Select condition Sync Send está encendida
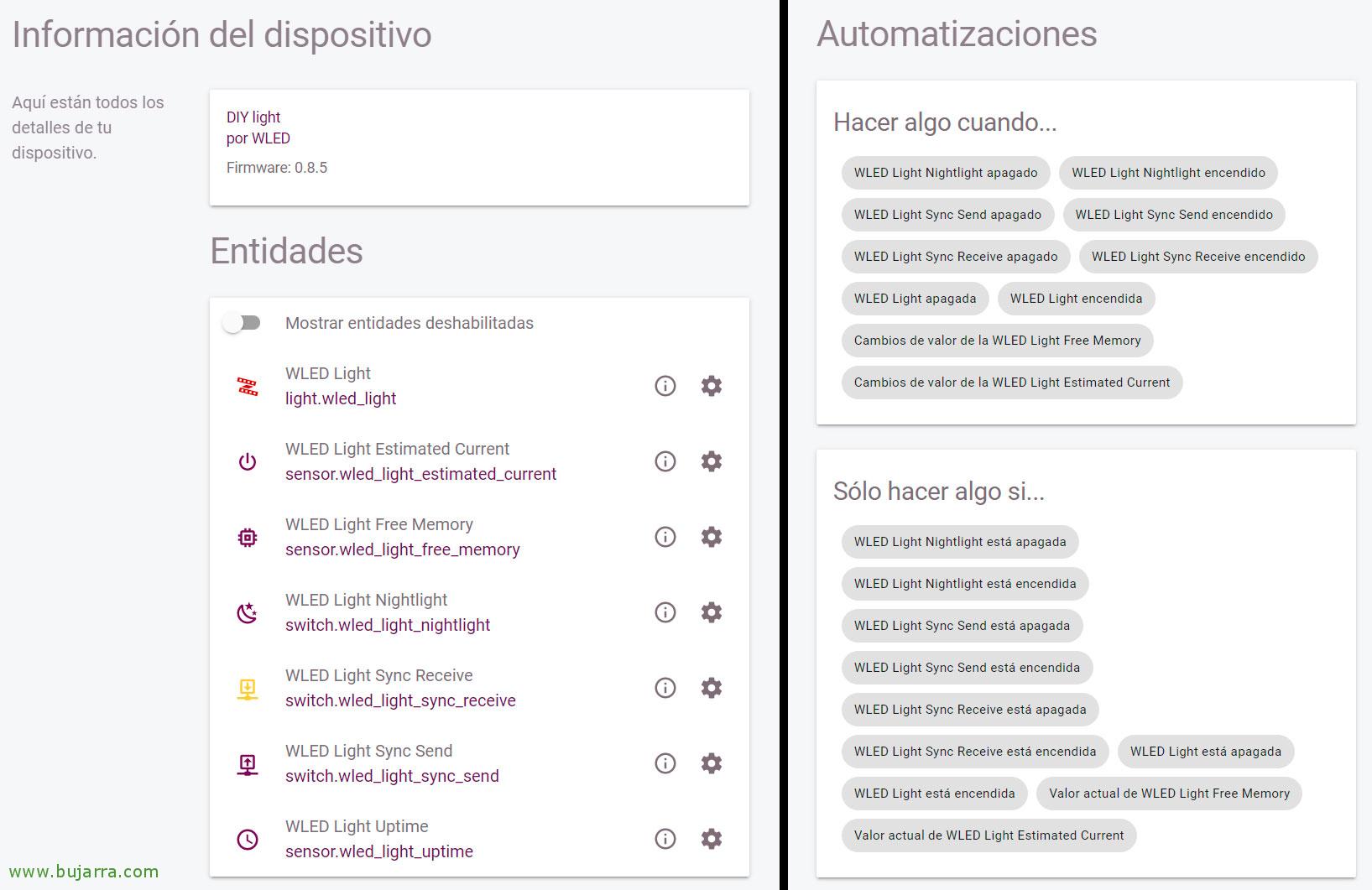1372x890 pixels. tap(967, 668)
